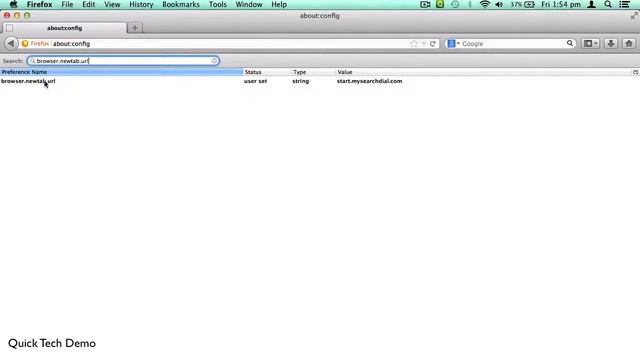Open the History menu
This screenshot has height=360, width=640.
141,4
